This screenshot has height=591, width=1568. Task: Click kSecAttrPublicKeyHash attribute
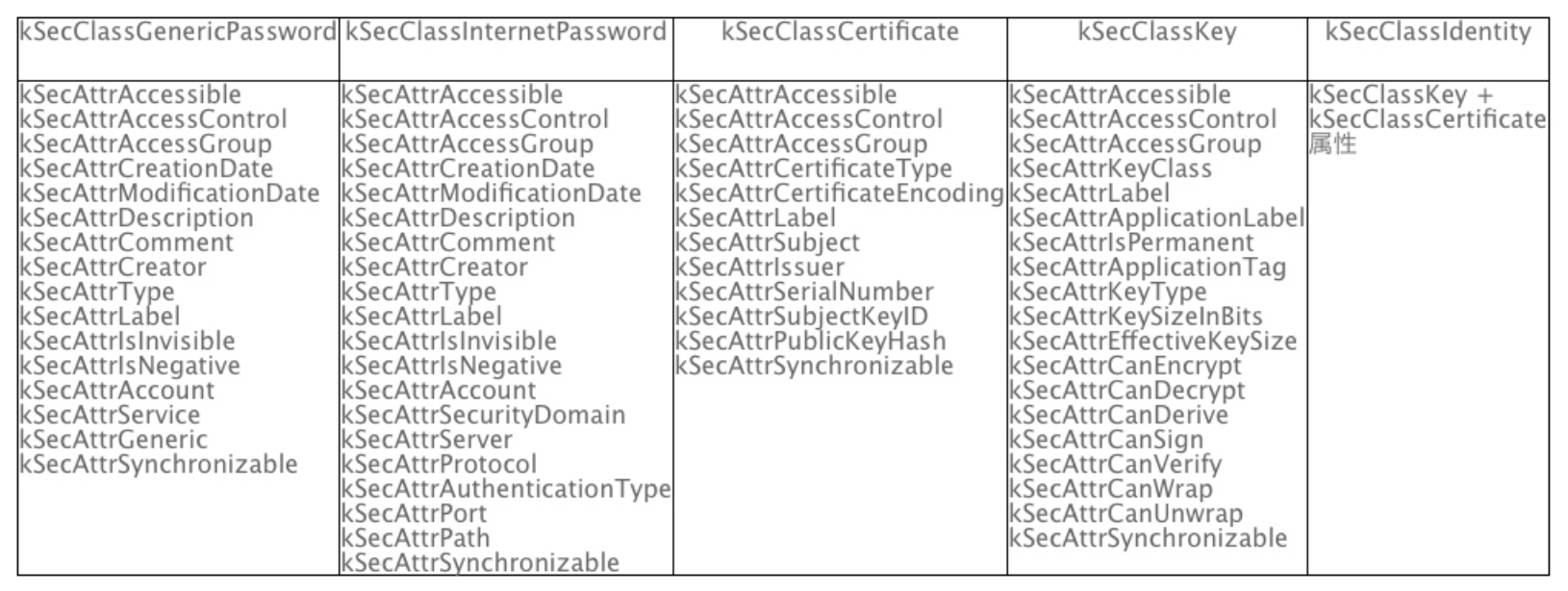pyautogui.click(x=810, y=341)
